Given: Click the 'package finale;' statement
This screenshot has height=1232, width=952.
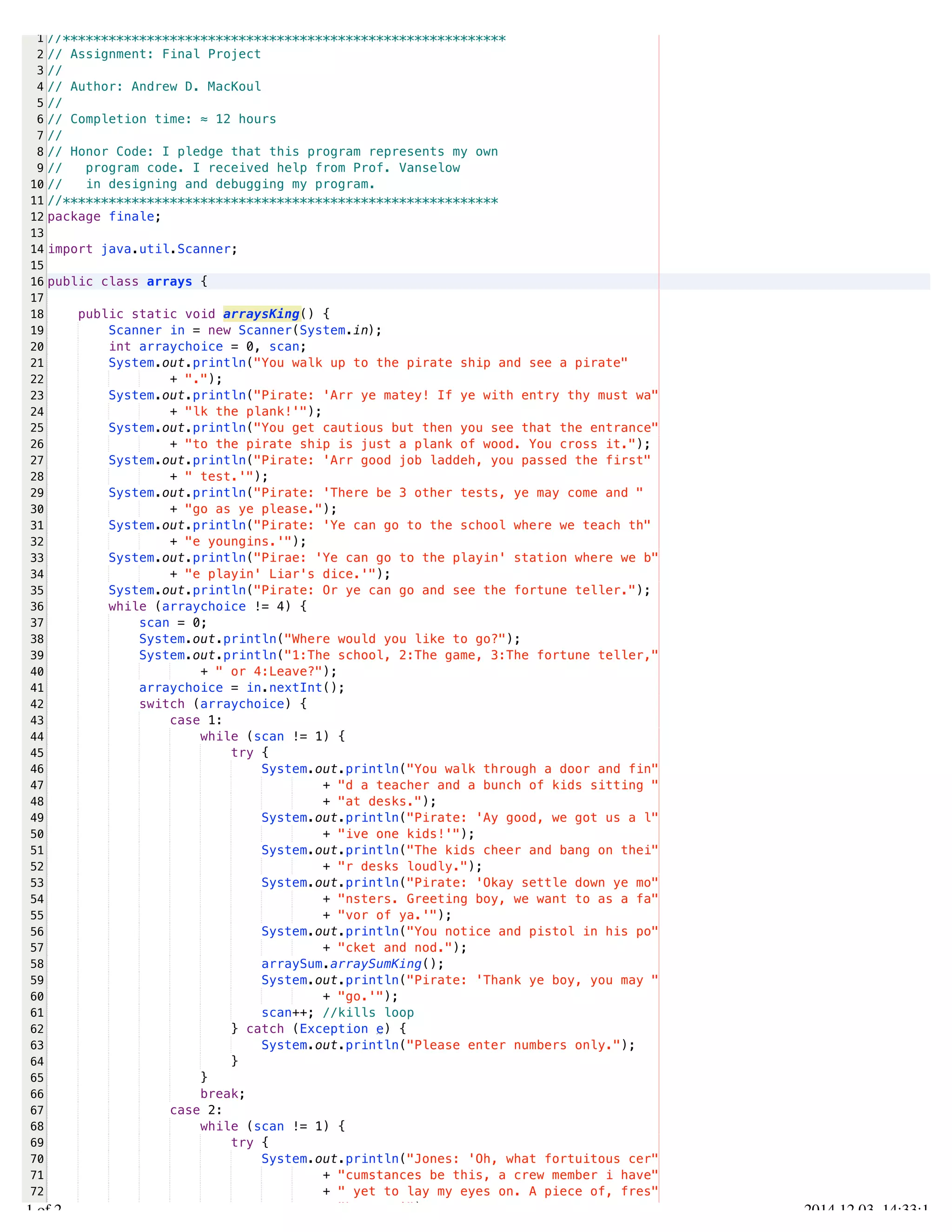Looking at the screenshot, I should [x=104, y=217].
